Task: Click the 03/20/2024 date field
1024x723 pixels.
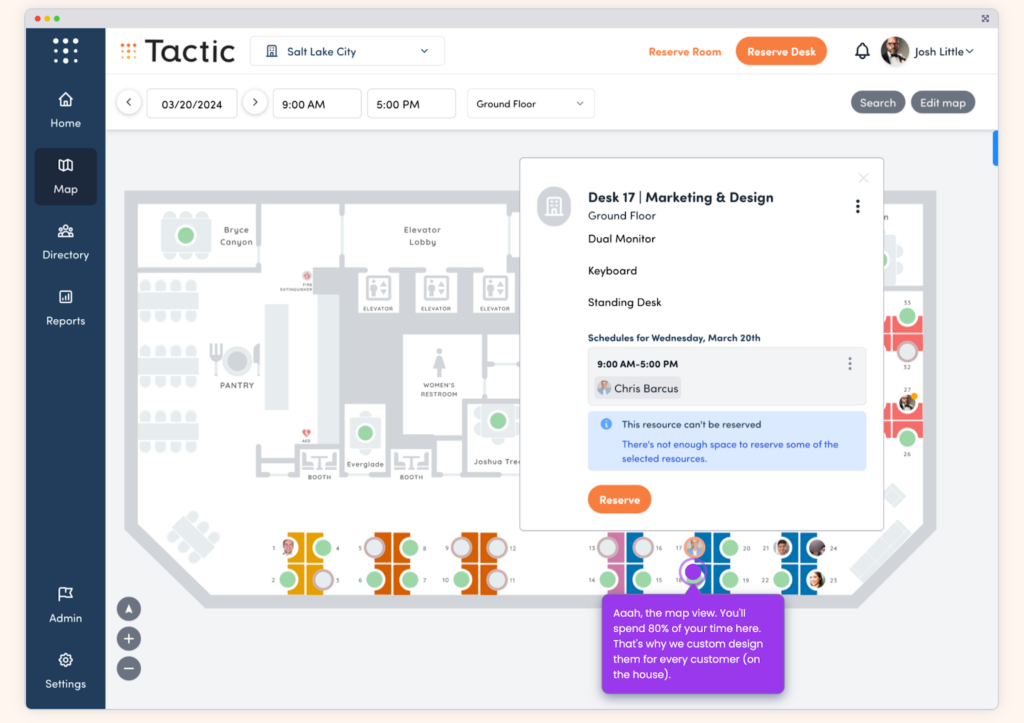Action: pyautogui.click(x=192, y=104)
